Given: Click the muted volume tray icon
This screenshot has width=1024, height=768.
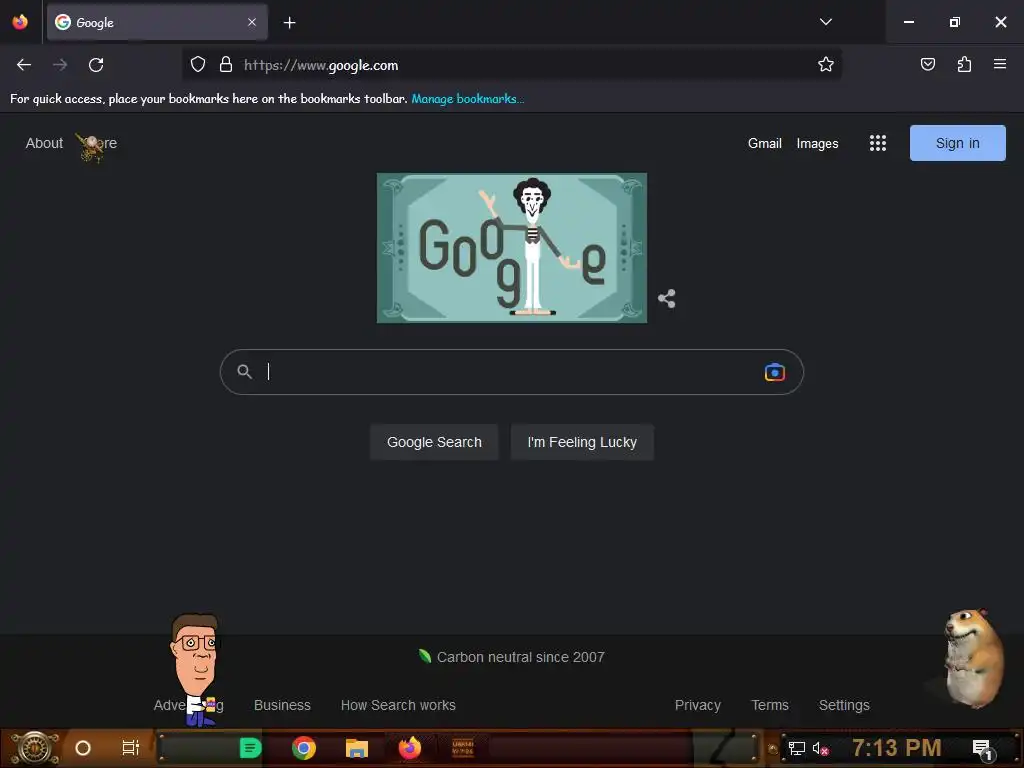Looking at the screenshot, I should (820, 748).
